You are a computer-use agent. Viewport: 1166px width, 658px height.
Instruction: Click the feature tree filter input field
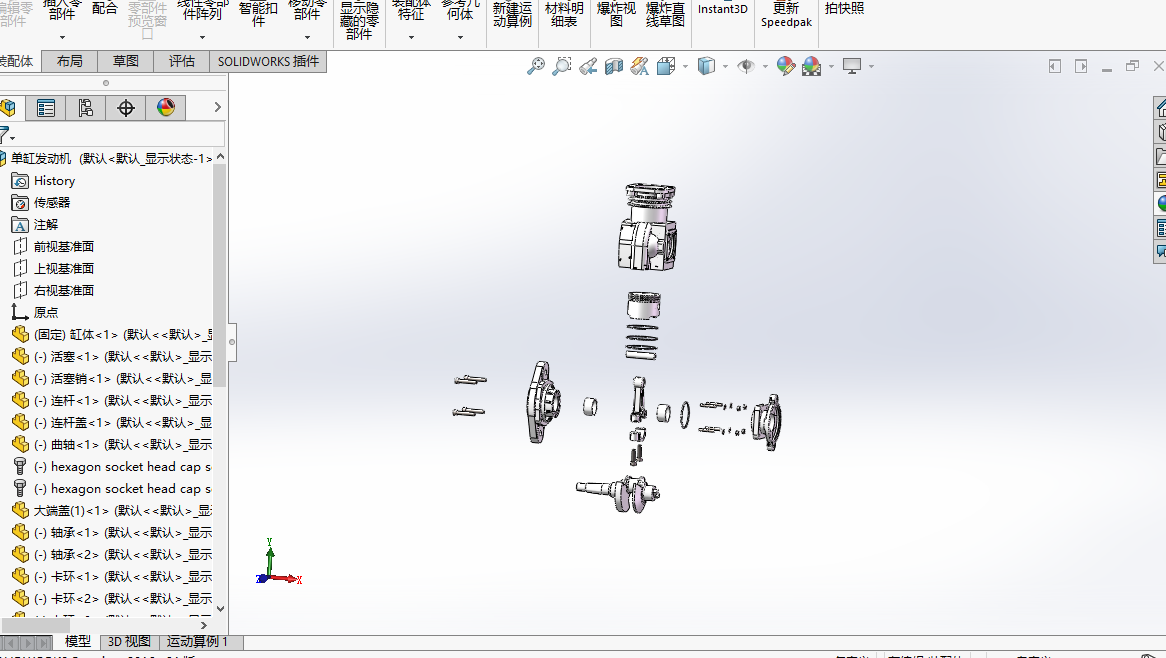point(119,135)
